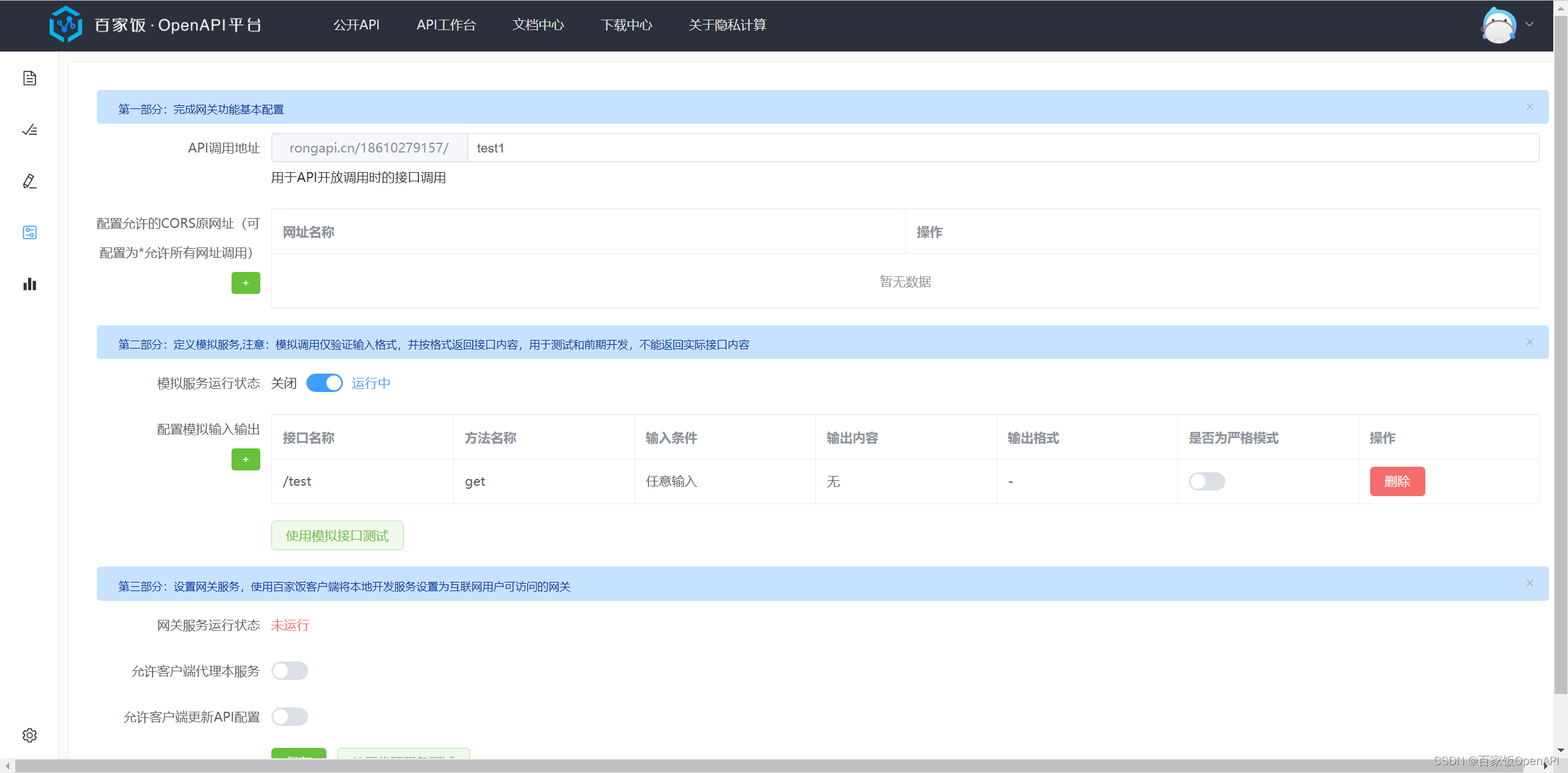Click the rongapi.cn/18610279157/ address prefix
The image size is (1568, 773).
[x=369, y=148]
